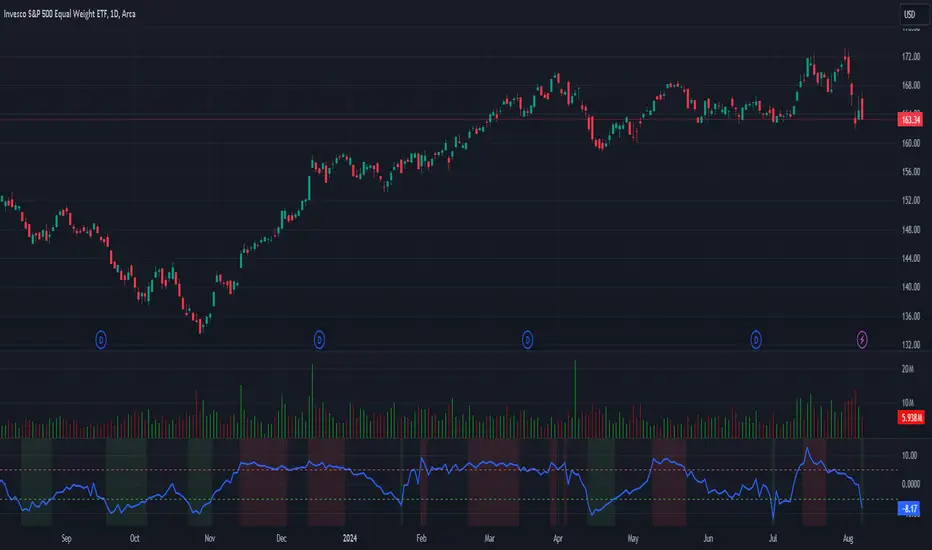This screenshot has height=550, width=932.
Task: Click the Jul label on the time axis
Action: 773,538
